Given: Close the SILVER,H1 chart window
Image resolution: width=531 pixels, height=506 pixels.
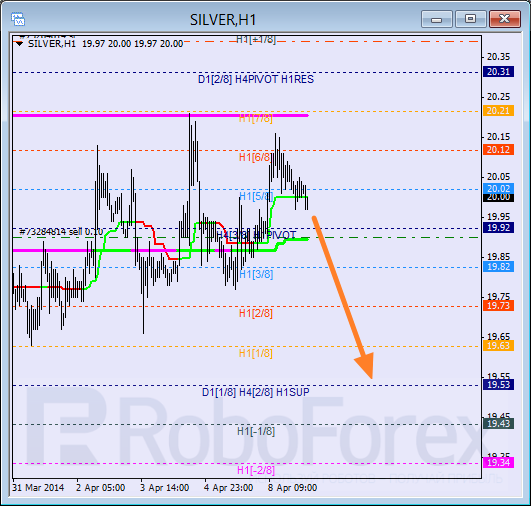Looking at the screenshot, I should point(505,19).
